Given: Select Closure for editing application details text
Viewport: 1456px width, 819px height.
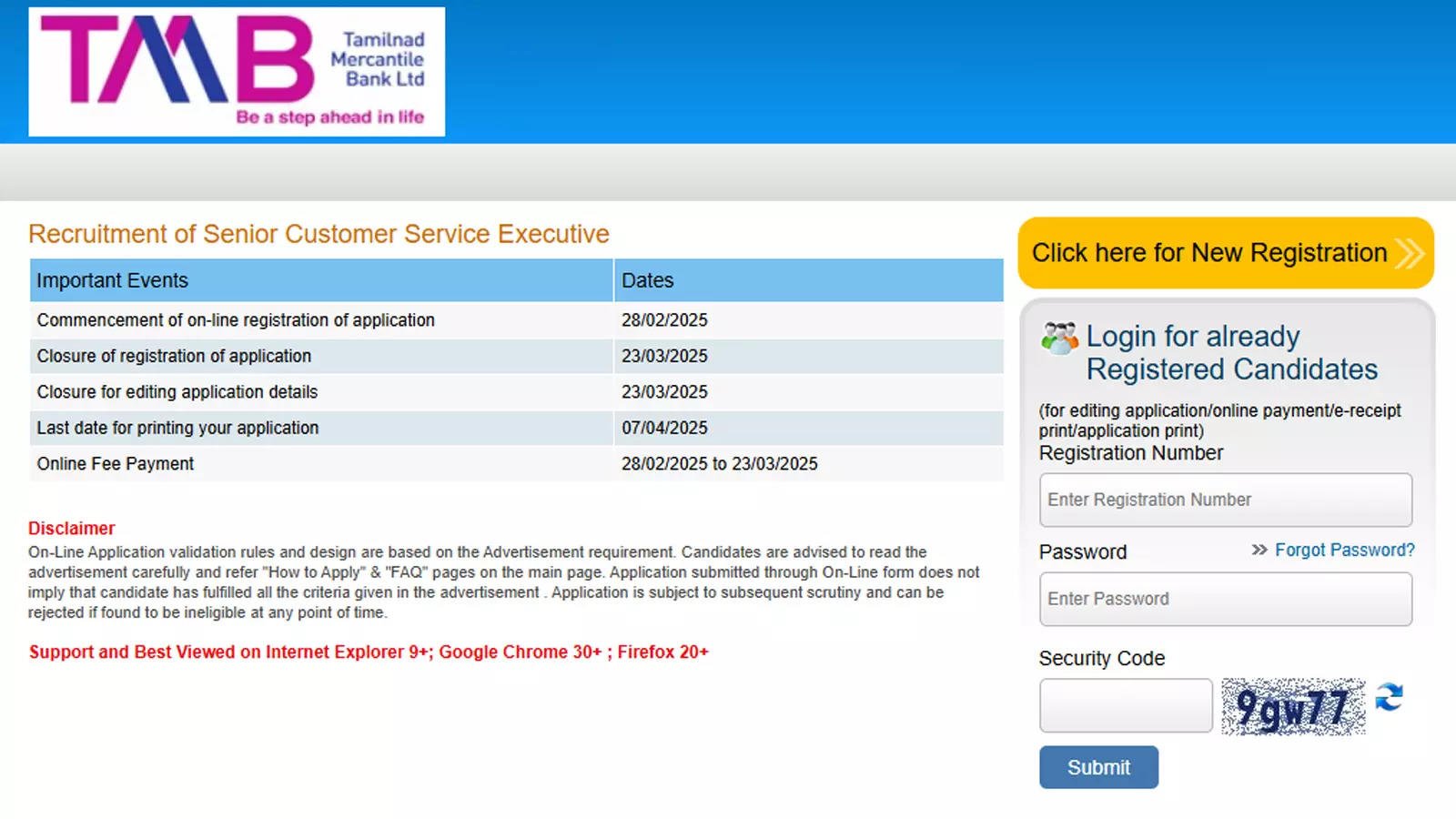Looking at the screenshot, I should [x=177, y=392].
